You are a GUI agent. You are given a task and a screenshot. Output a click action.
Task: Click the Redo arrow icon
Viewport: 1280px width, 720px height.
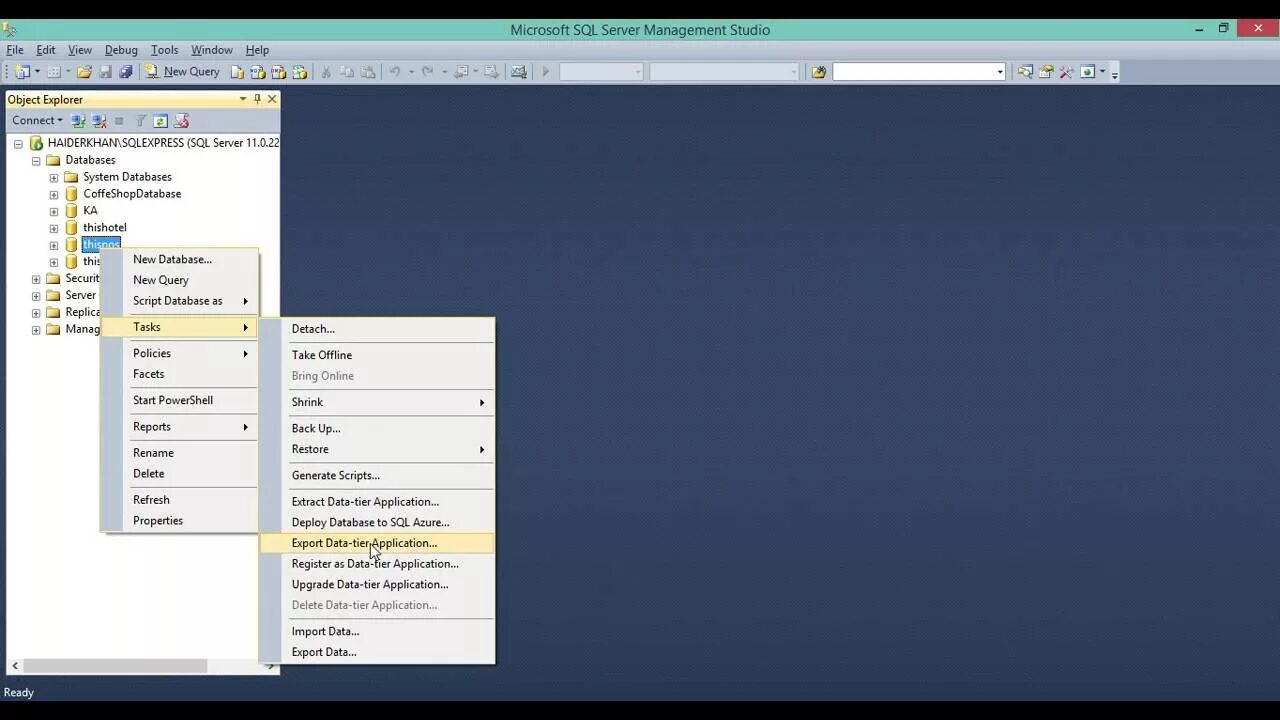pos(427,72)
